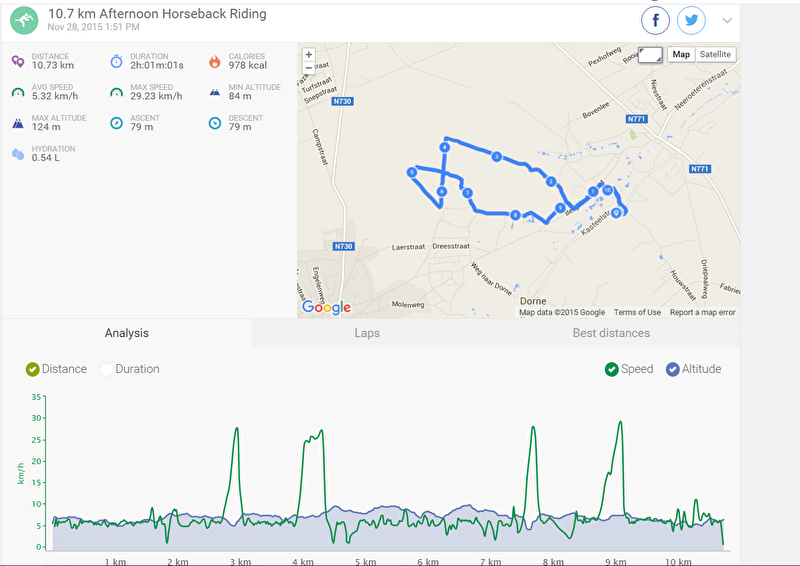
Task: Expand the workout options chevron menu
Action: click(727, 20)
